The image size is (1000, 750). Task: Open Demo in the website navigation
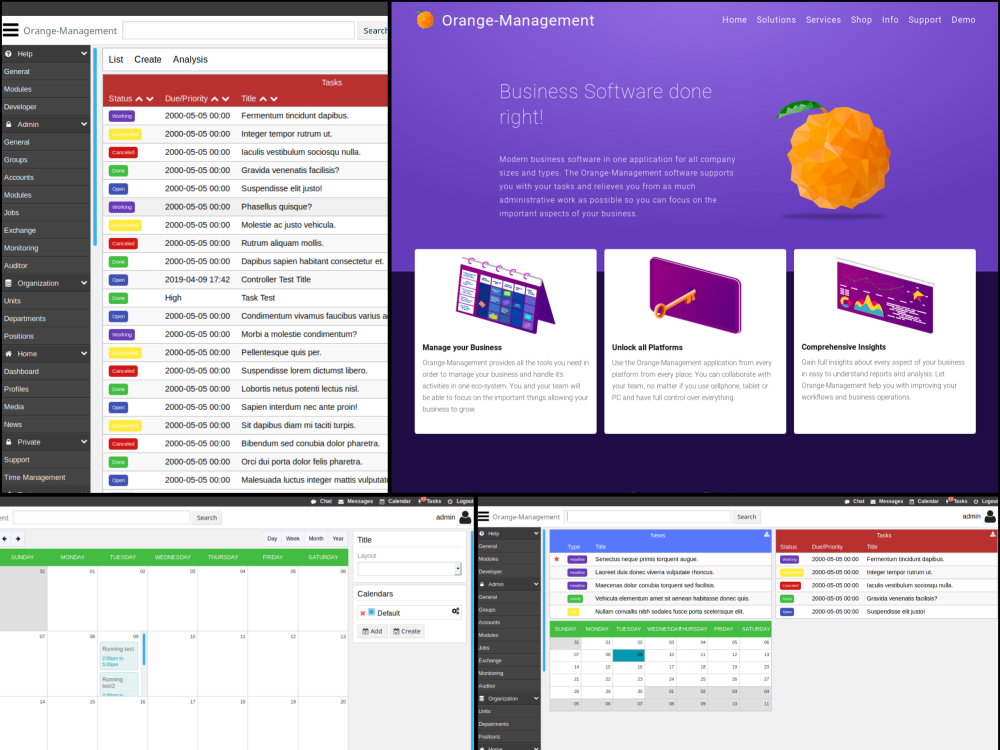[x=963, y=20]
